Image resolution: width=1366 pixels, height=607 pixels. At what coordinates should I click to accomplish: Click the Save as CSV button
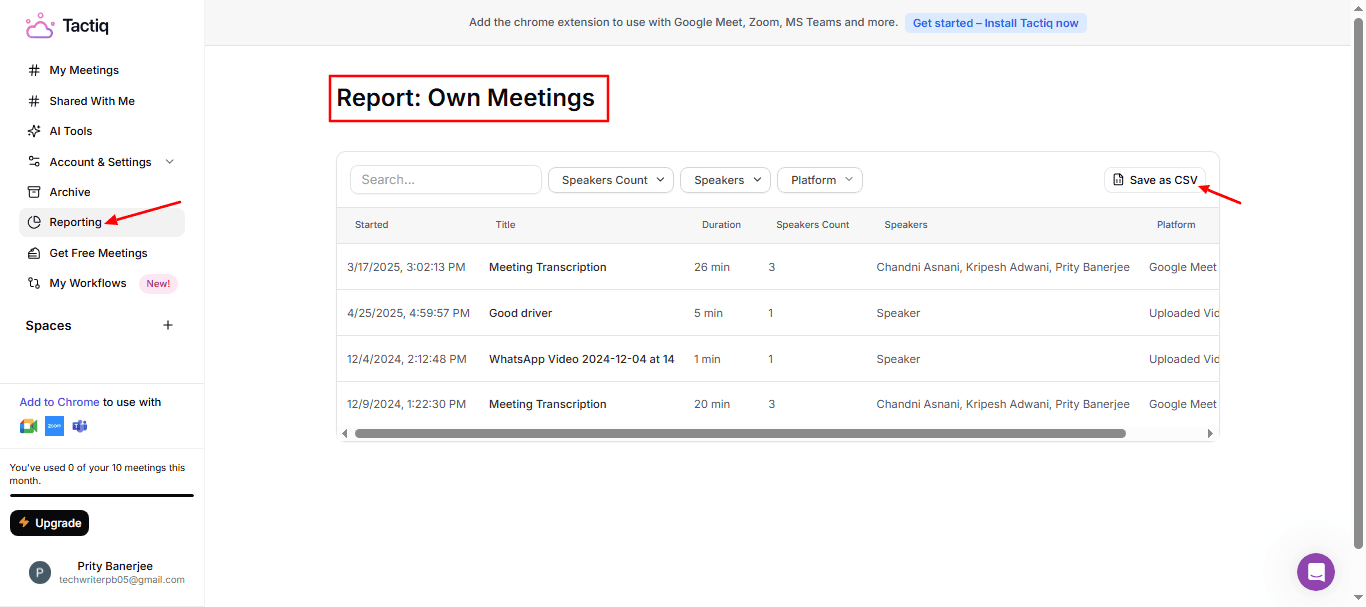tap(1154, 180)
